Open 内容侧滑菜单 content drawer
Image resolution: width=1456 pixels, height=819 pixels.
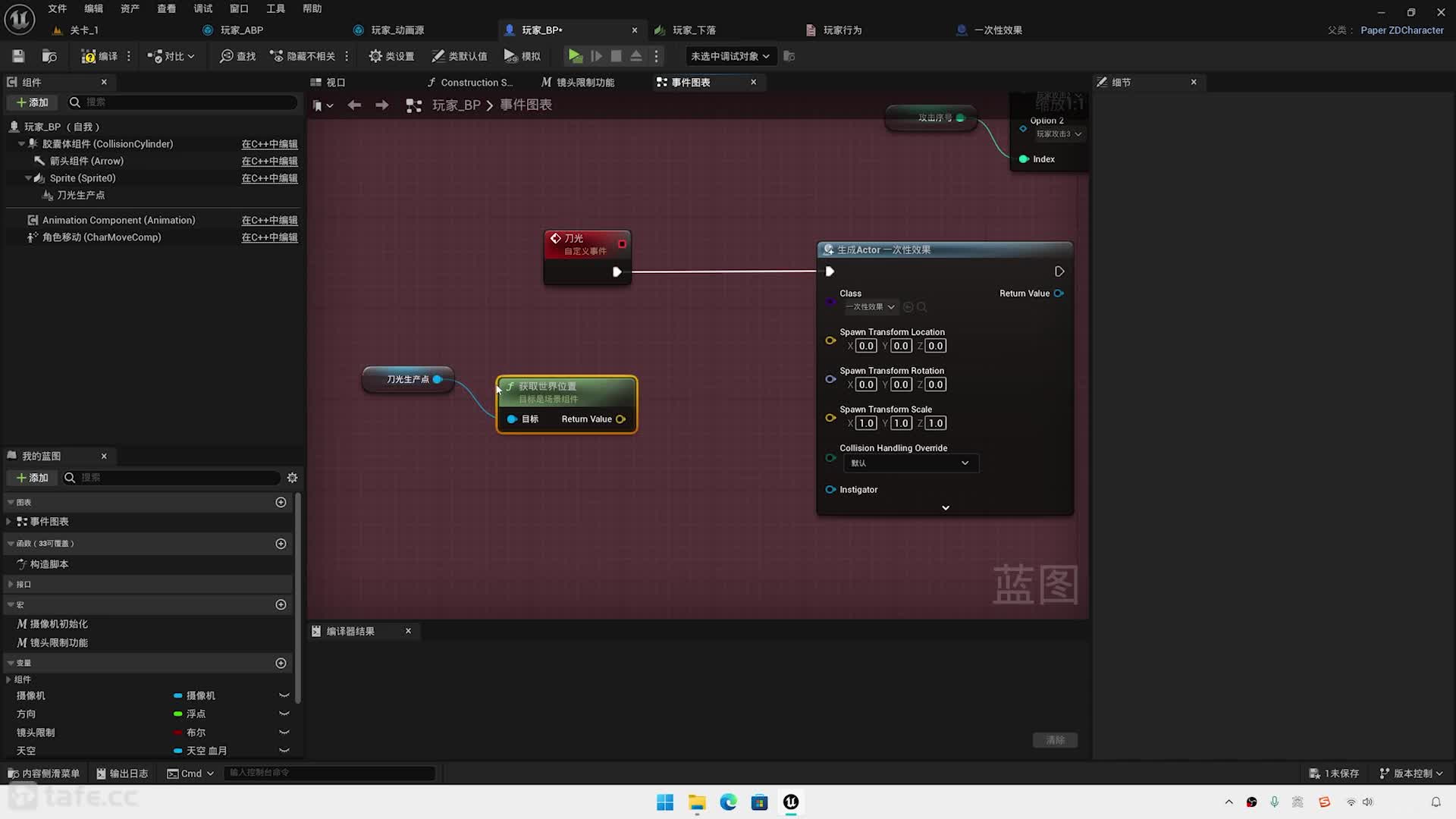[x=44, y=773]
